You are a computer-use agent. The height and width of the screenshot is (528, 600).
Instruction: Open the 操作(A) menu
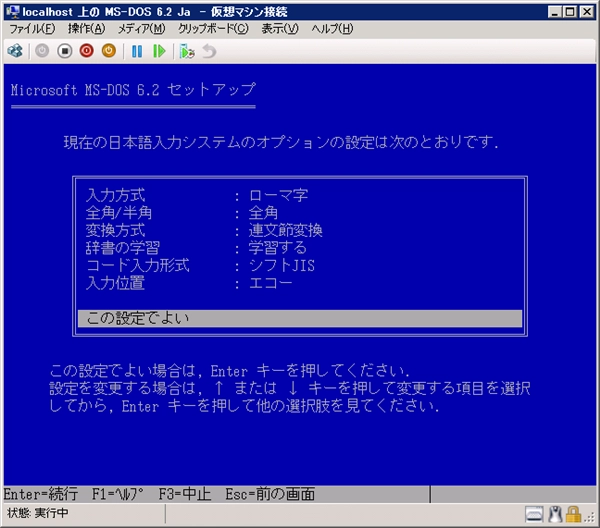point(86,29)
